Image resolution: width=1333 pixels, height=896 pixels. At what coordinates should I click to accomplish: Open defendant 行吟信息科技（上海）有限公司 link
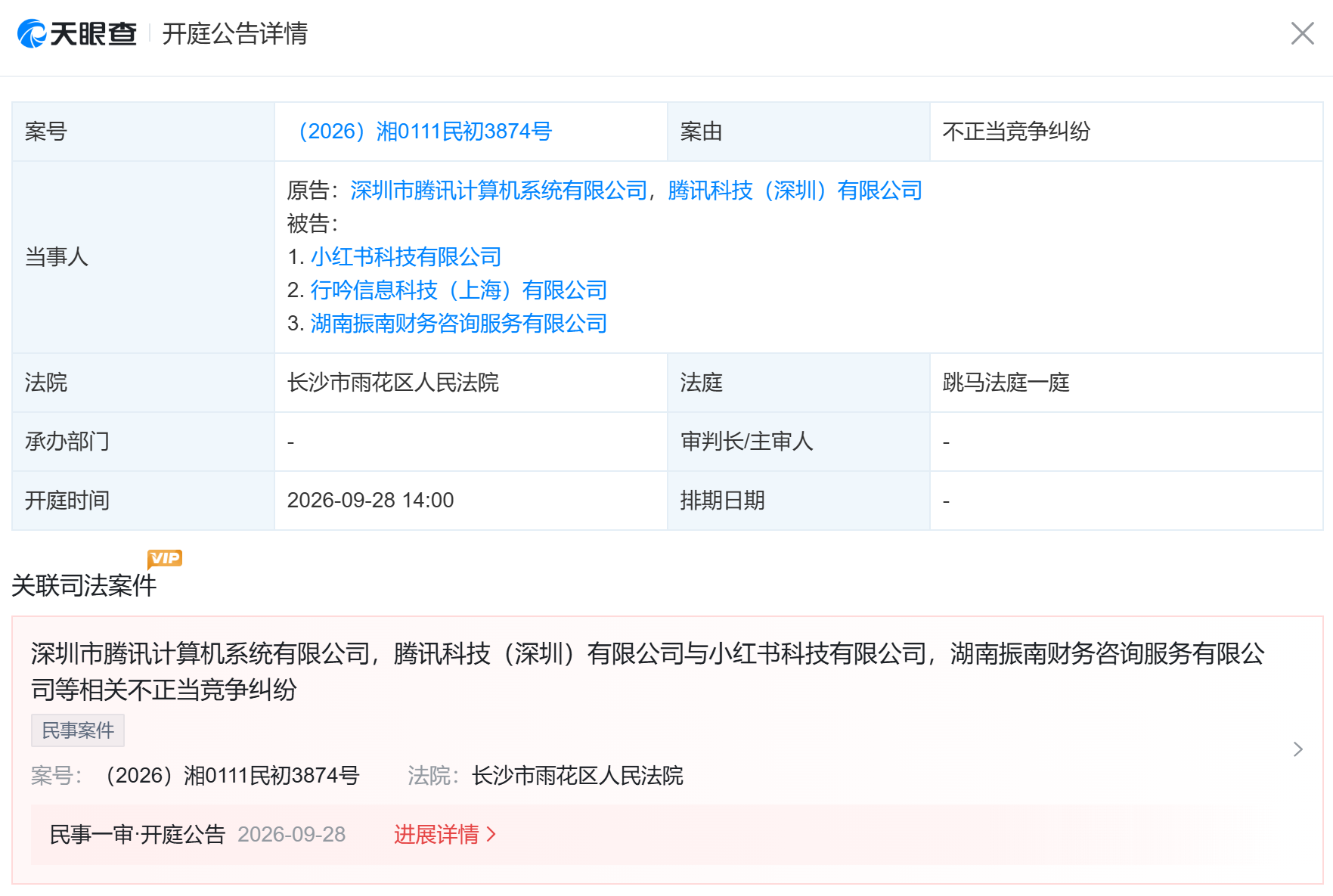459,290
